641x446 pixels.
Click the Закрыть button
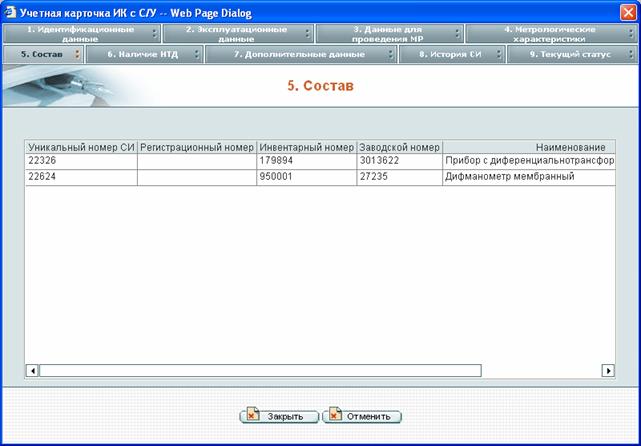coord(279,416)
